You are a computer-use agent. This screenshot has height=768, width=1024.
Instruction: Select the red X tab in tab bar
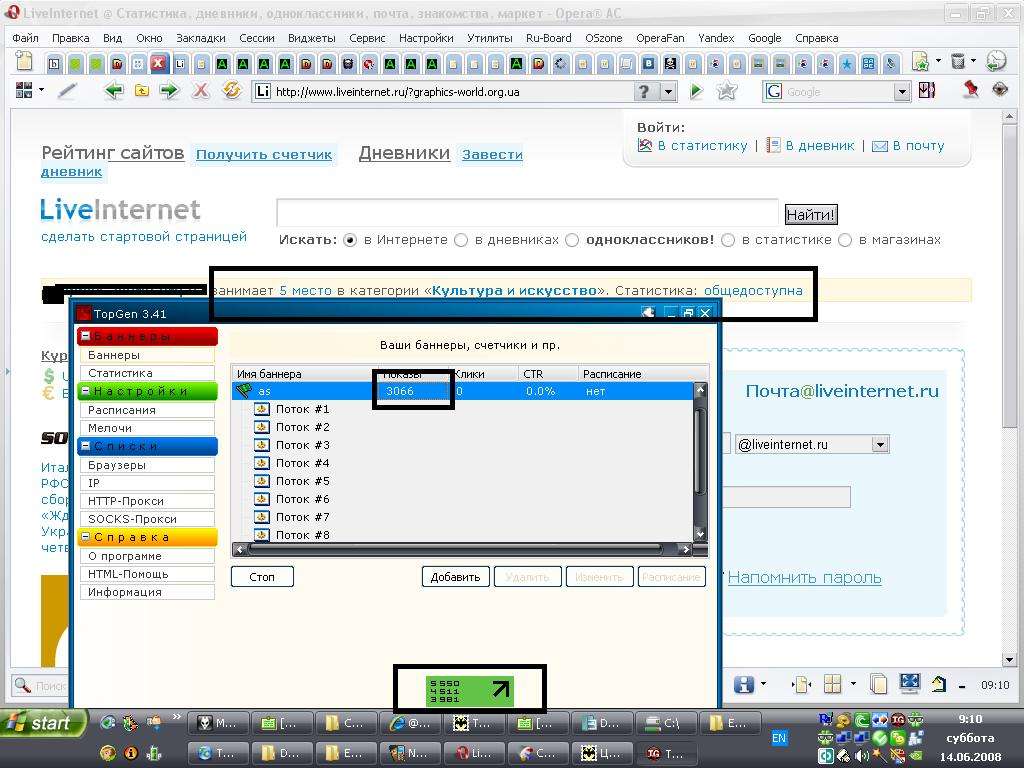click(x=159, y=63)
